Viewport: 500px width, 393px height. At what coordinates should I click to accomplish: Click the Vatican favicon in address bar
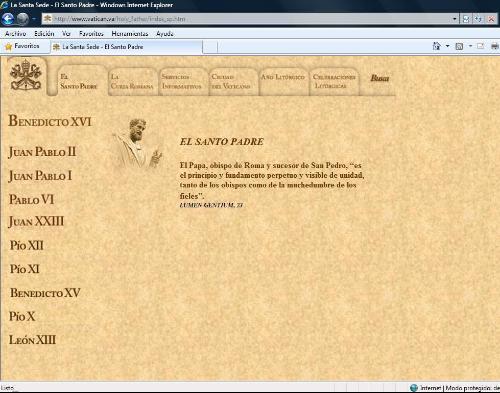(48, 19)
